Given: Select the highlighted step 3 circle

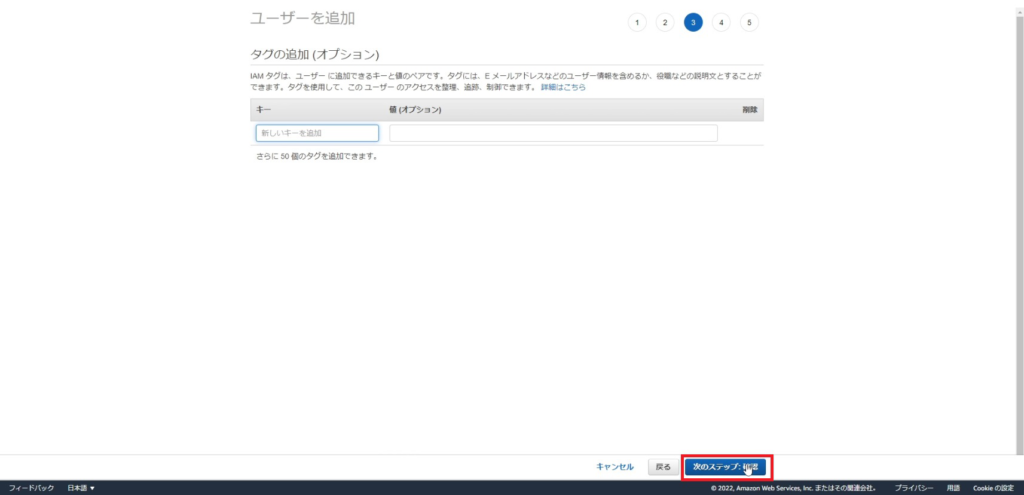Looking at the screenshot, I should pyautogui.click(x=693, y=22).
